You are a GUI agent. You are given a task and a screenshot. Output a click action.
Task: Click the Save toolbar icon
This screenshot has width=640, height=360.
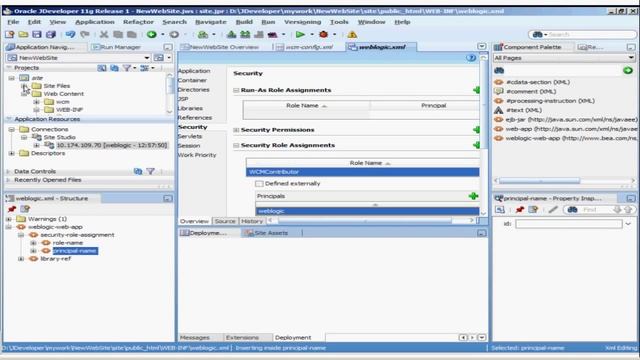click(37, 35)
